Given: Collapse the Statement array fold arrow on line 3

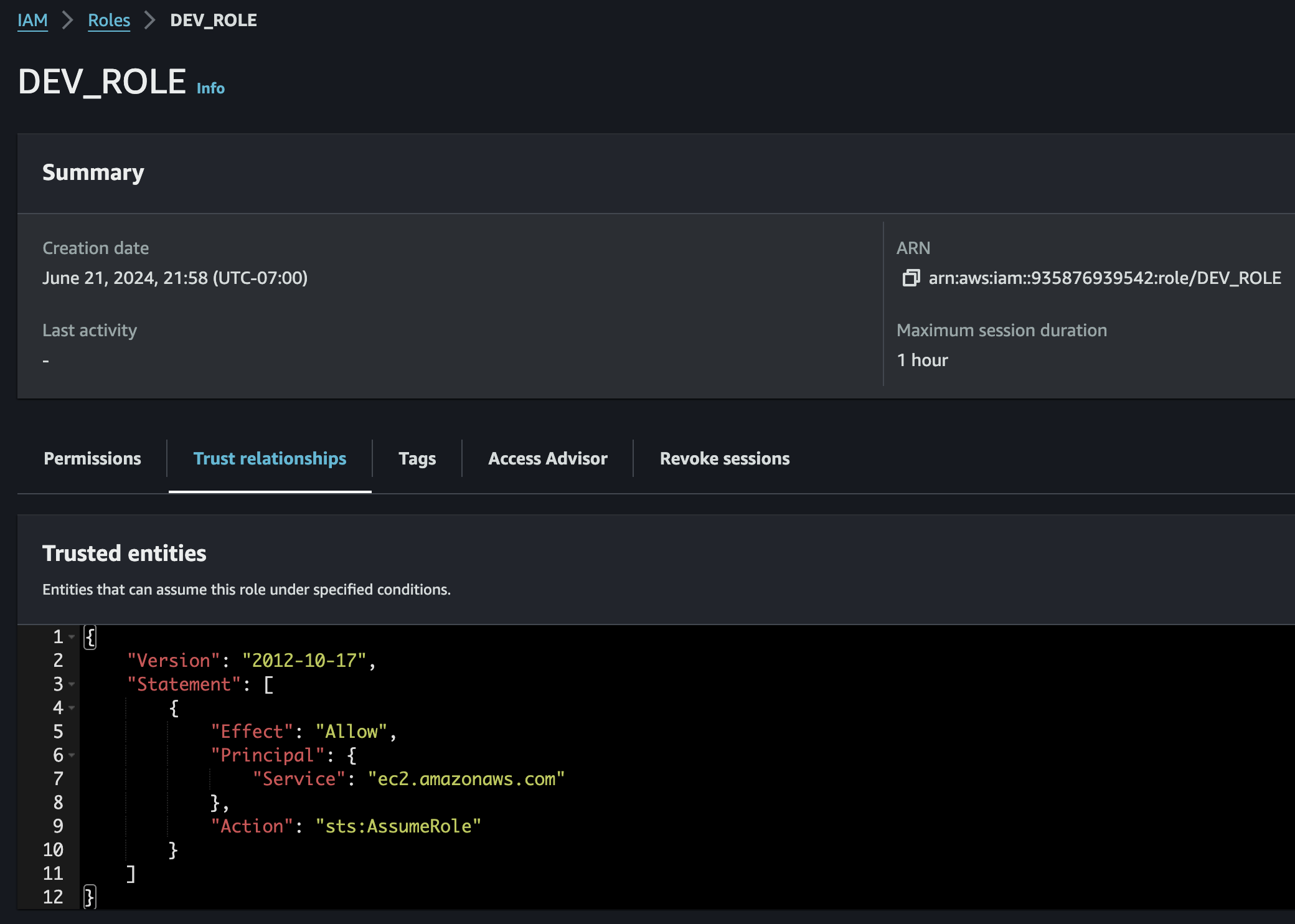Looking at the screenshot, I should click(x=72, y=684).
